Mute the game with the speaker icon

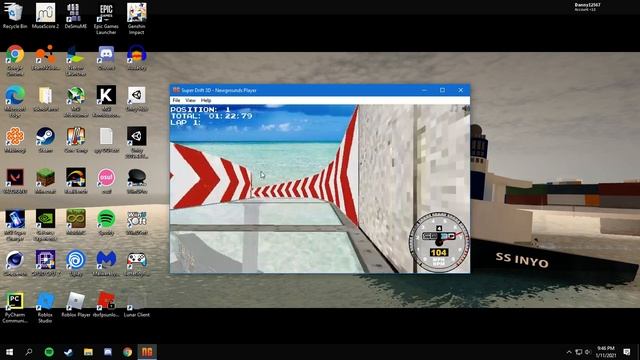click(465, 109)
